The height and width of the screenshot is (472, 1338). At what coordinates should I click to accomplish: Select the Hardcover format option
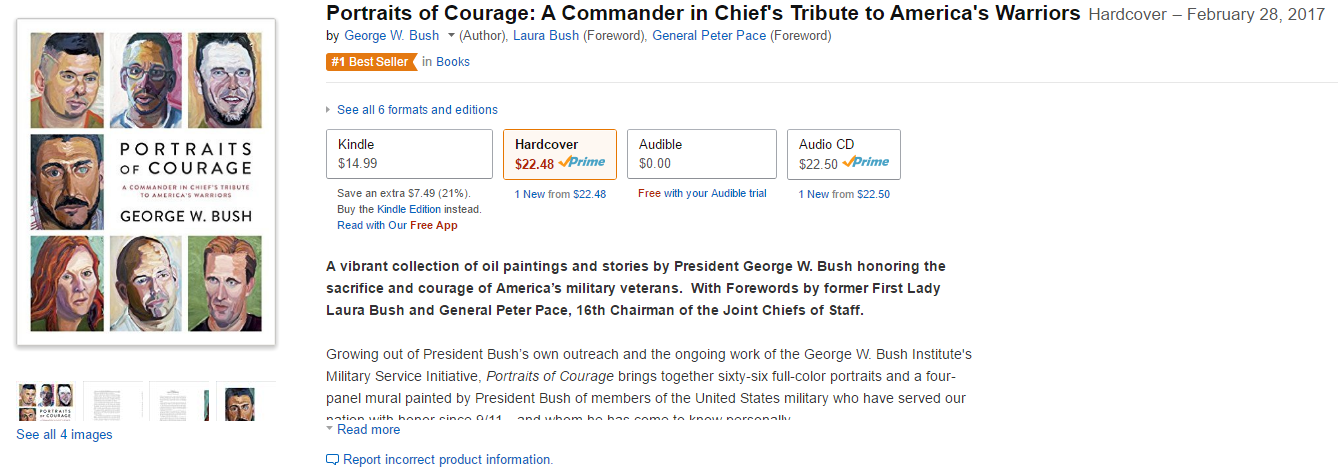pyautogui.click(x=560, y=154)
